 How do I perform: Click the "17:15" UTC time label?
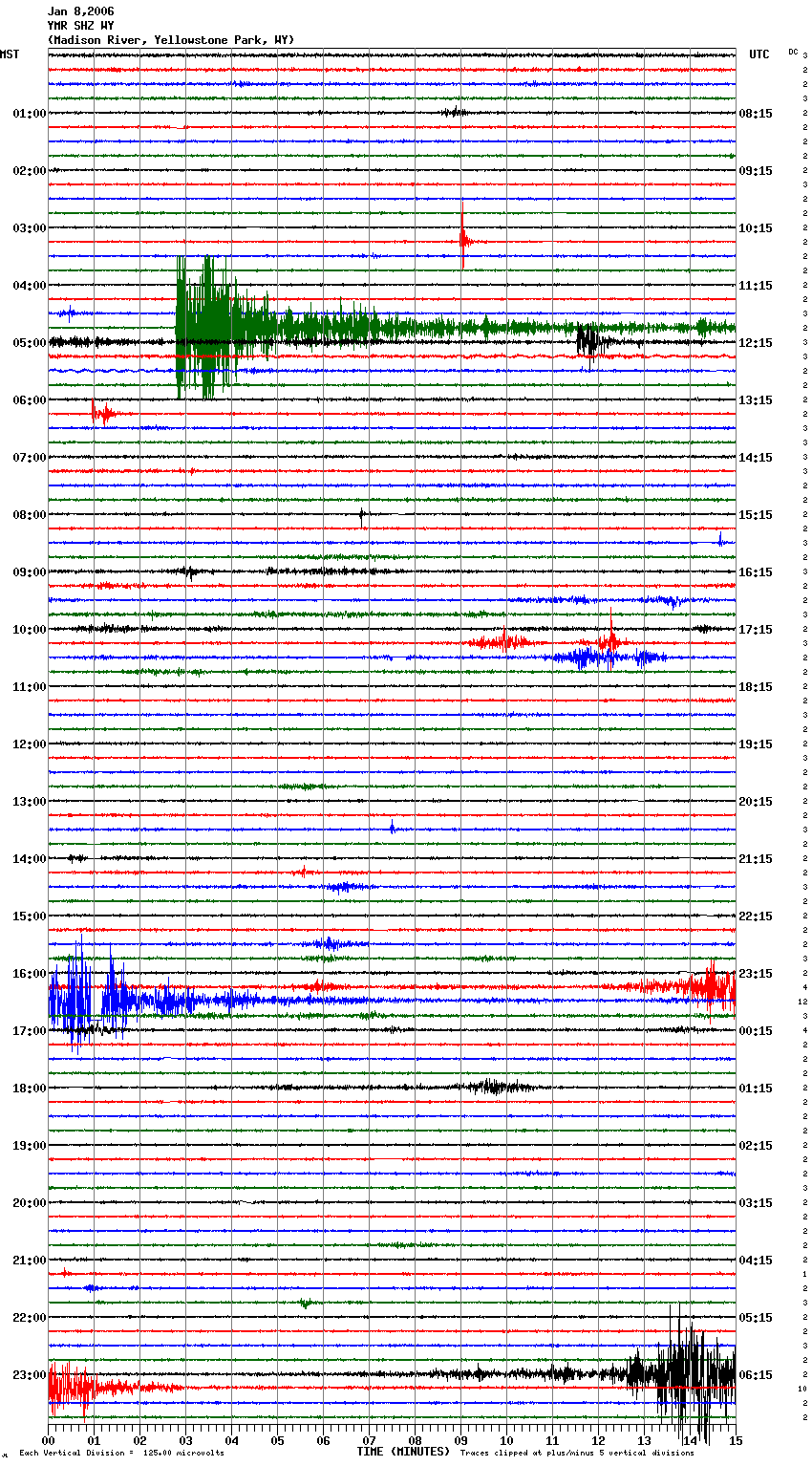tap(756, 630)
